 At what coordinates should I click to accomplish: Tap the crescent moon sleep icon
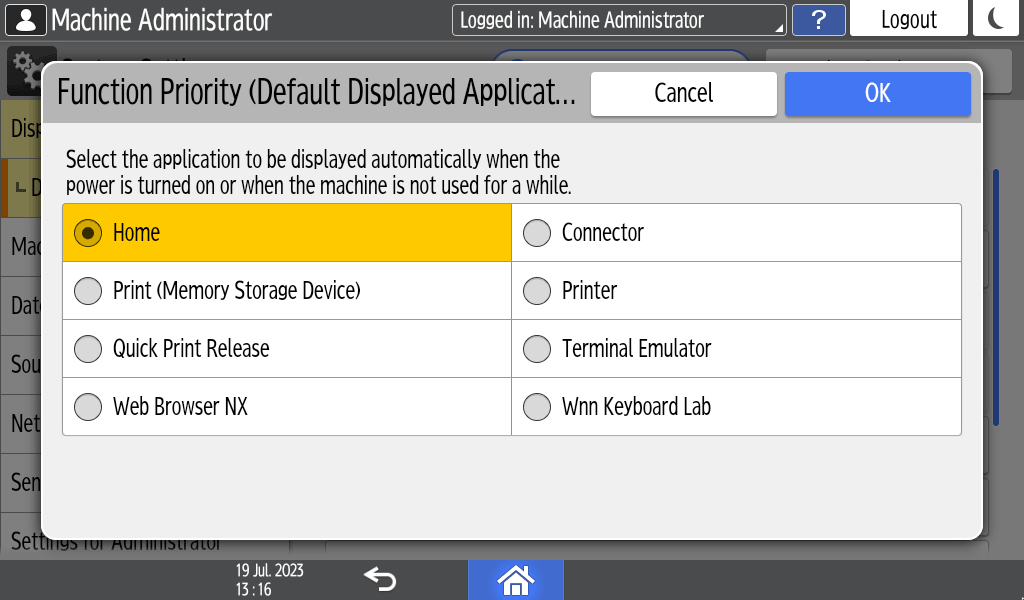coord(996,20)
